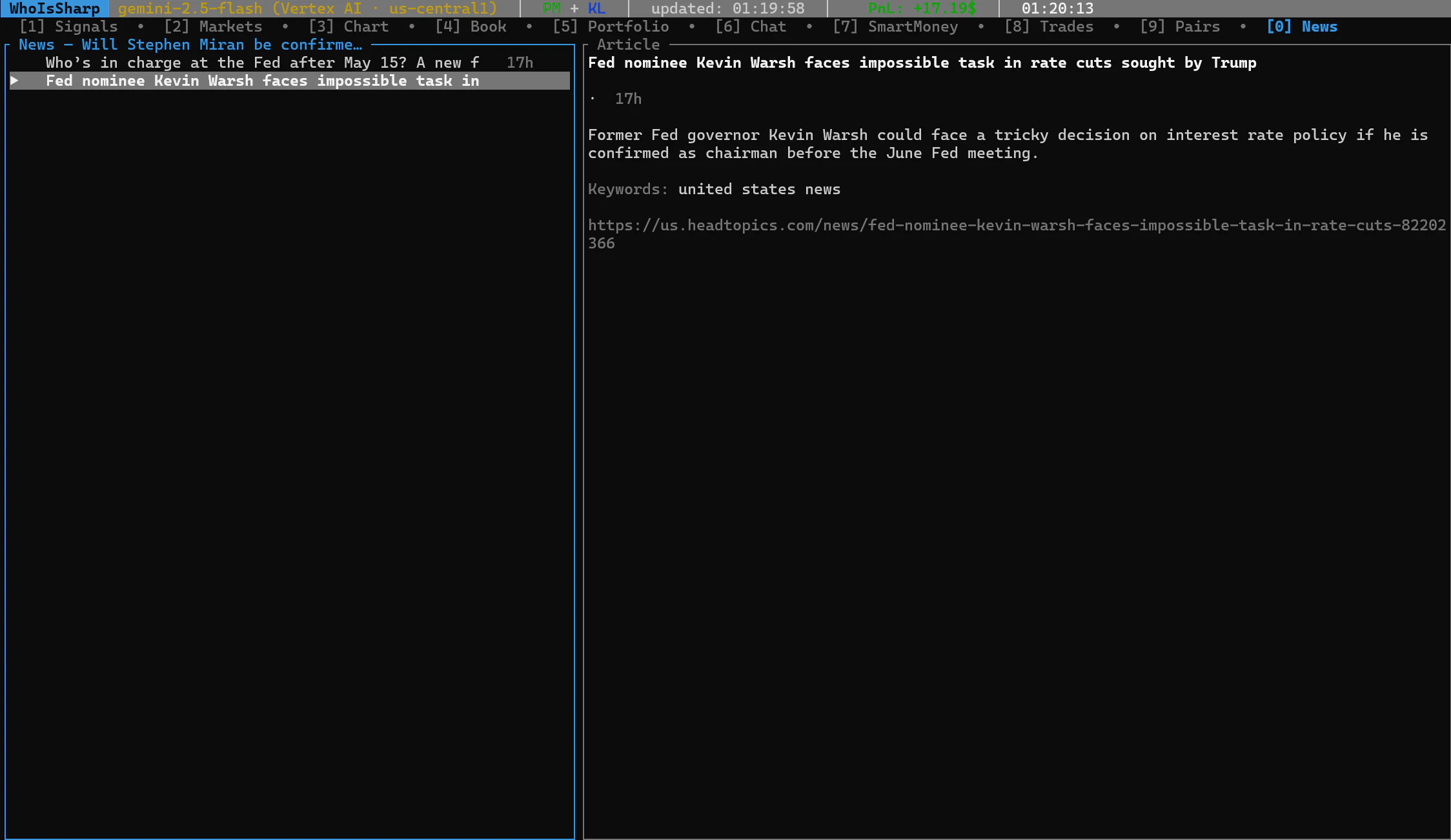Image resolution: width=1451 pixels, height=840 pixels.
Task: Click the Article panel headline text
Action: (x=922, y=63)
